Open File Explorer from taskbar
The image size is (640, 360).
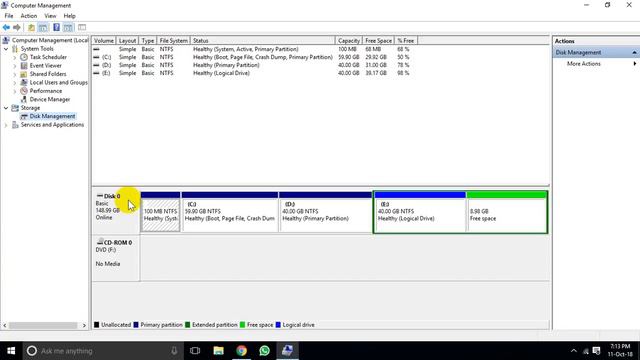(x=218, y=351)
